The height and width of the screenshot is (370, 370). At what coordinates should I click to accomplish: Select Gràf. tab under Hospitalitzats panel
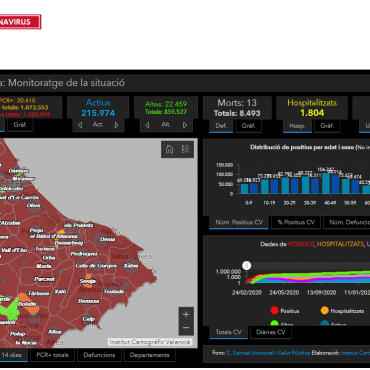(327, 126)
